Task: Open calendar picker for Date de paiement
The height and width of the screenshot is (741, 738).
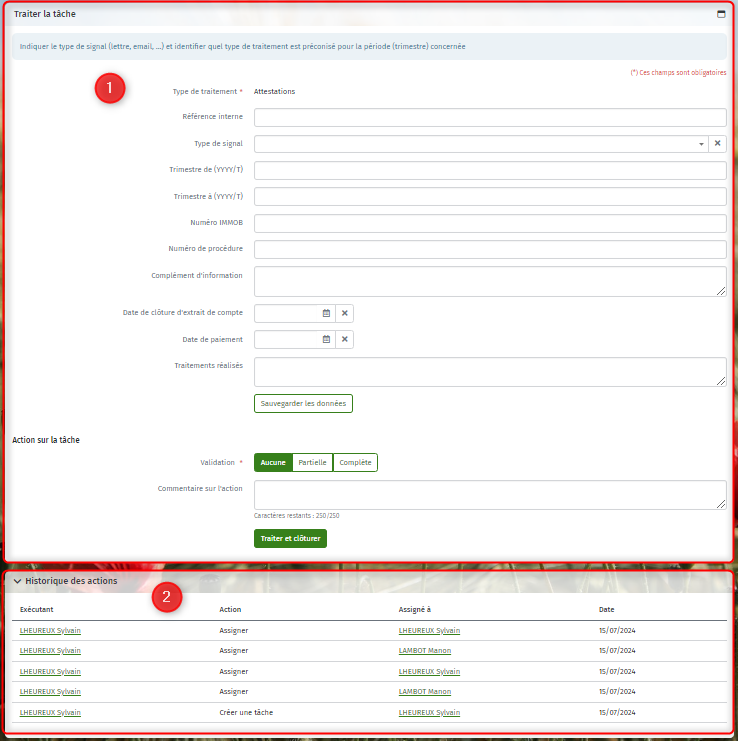Action: [x=326, y=339]
